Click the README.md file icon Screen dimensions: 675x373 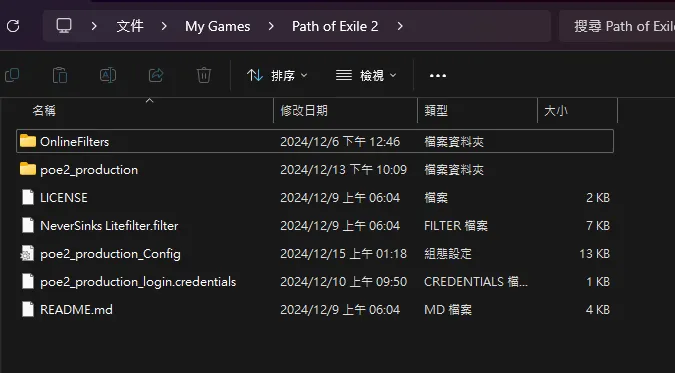pos(28,310)
